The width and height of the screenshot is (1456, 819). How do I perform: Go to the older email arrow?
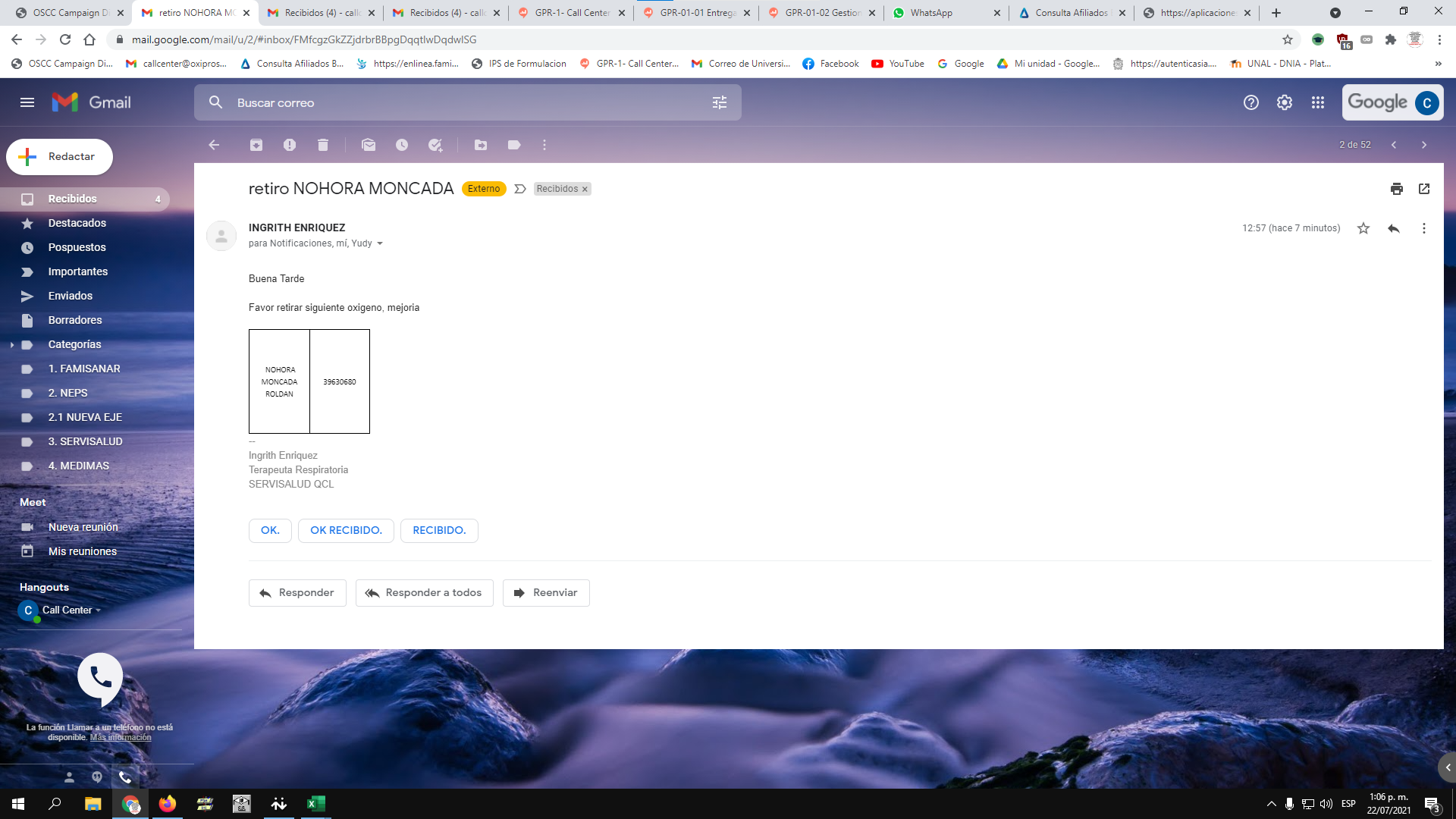coord(1424,145)
